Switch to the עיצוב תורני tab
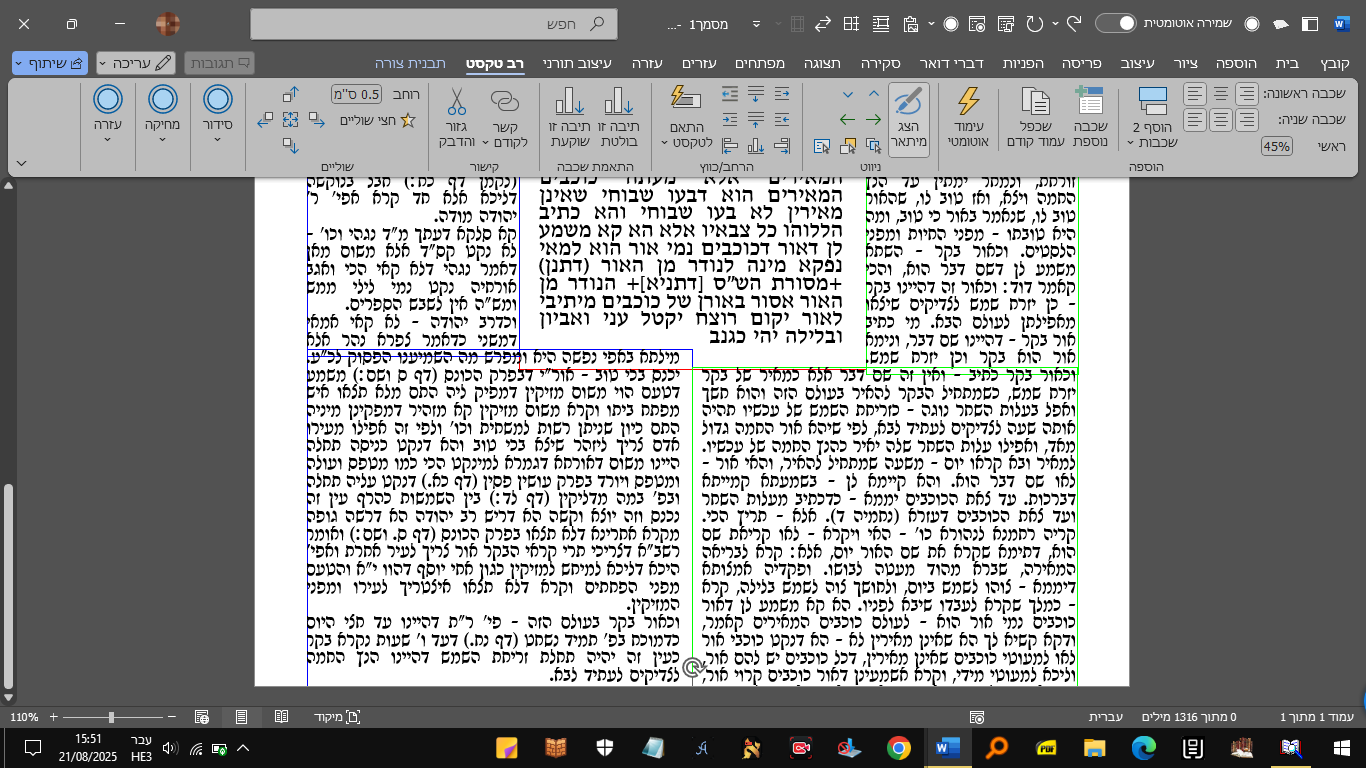Viewport: 1366px width, 768px height. [x=577, y=63]
